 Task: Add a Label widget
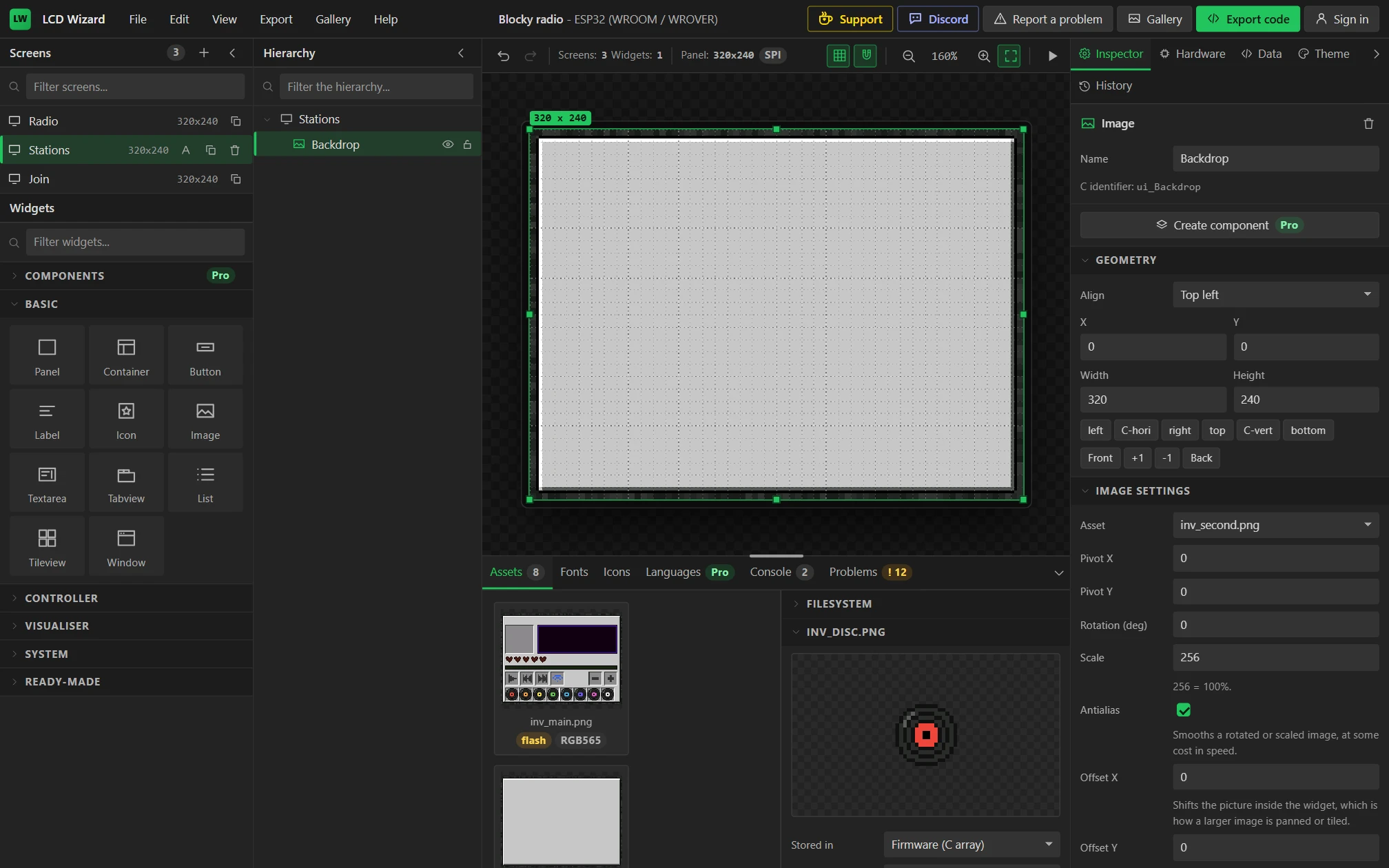pyautogui.click(x=47, y=418)
